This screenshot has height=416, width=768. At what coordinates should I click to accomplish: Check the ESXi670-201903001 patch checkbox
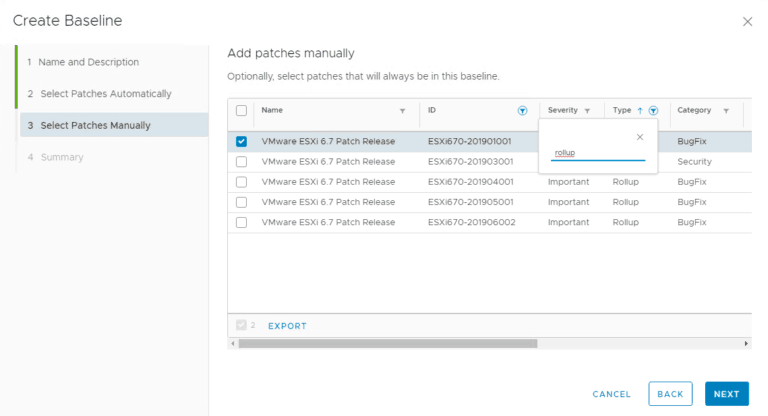241,162
